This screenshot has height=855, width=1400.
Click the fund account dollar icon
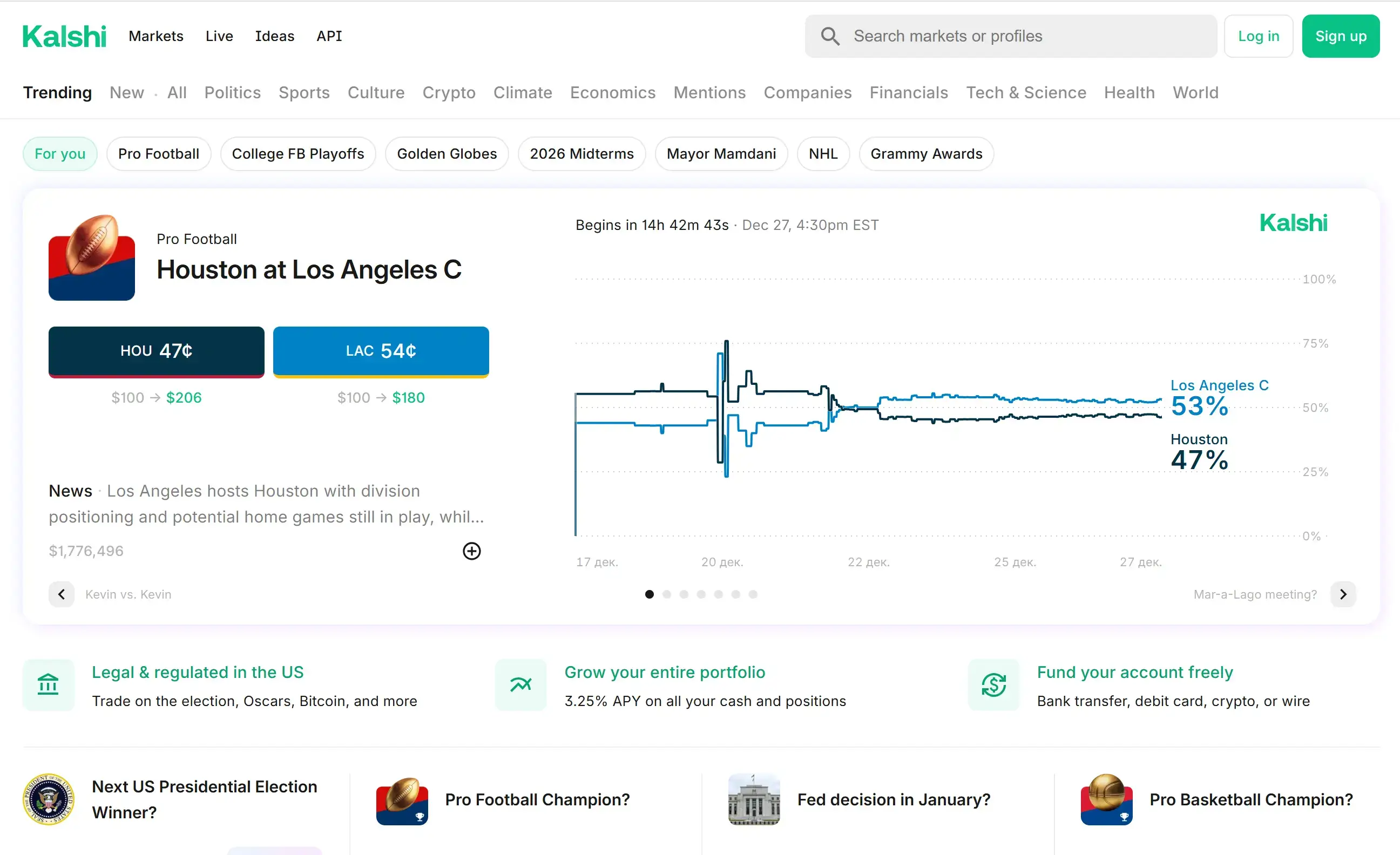click(993, 684)
